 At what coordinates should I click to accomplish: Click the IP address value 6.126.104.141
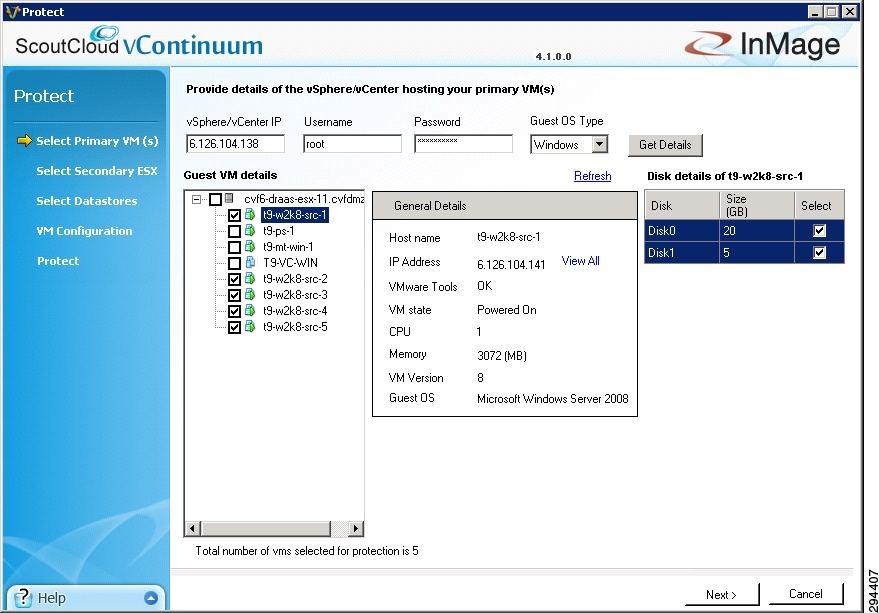[x=511, y=265]
